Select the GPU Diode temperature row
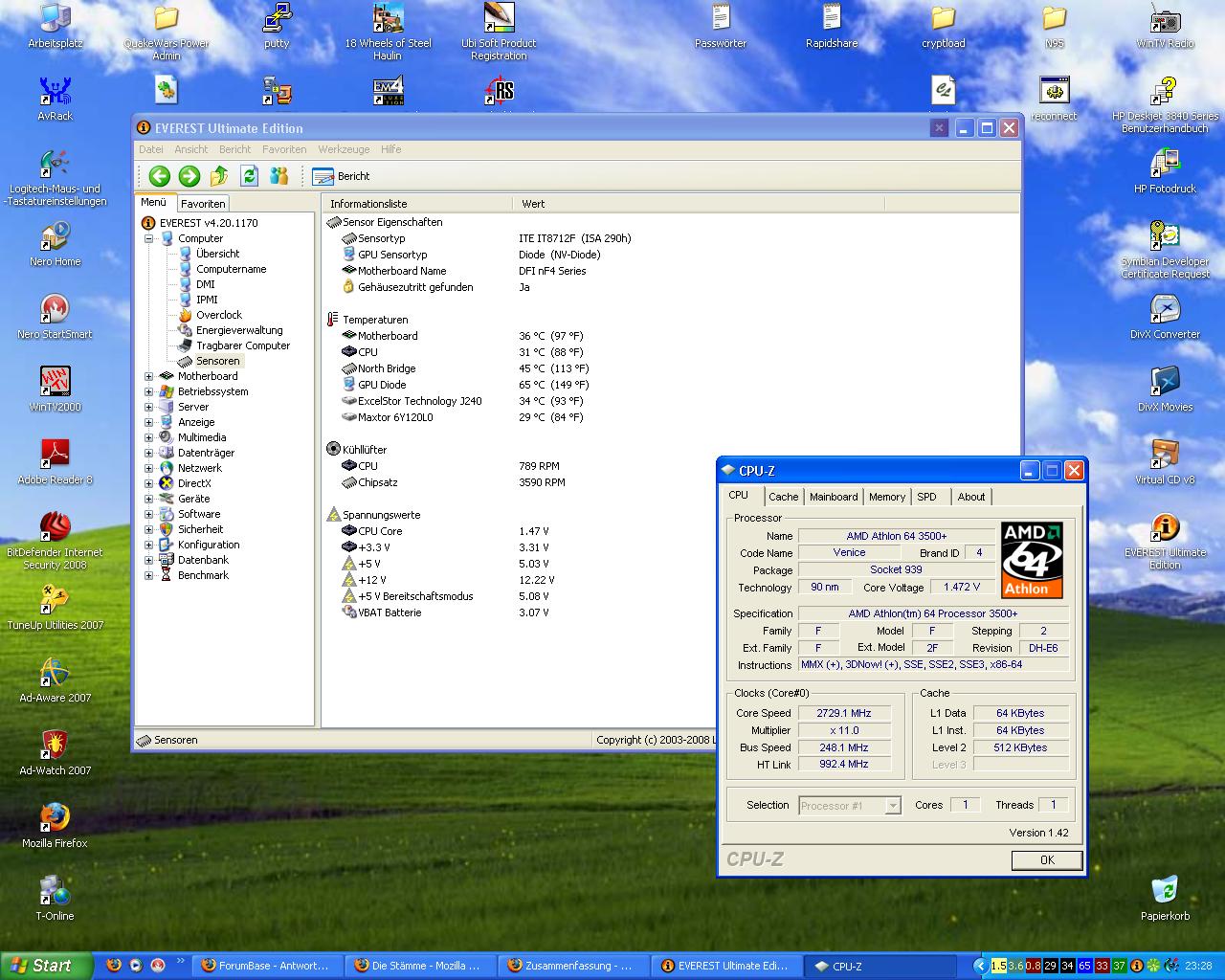Viewport: 1225px width, 980px height. (381, 385)
